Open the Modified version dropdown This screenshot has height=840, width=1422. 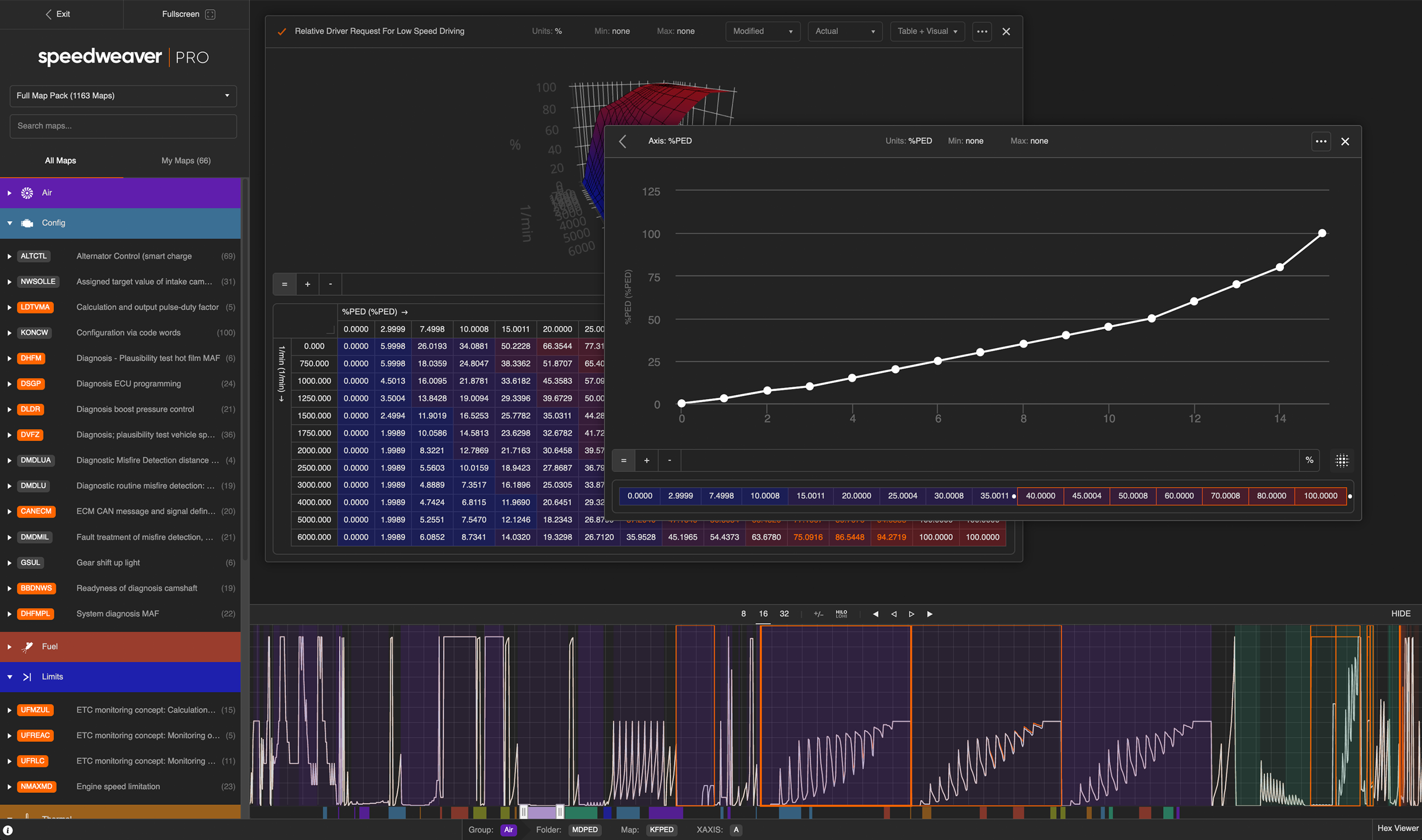coord(762,31)
